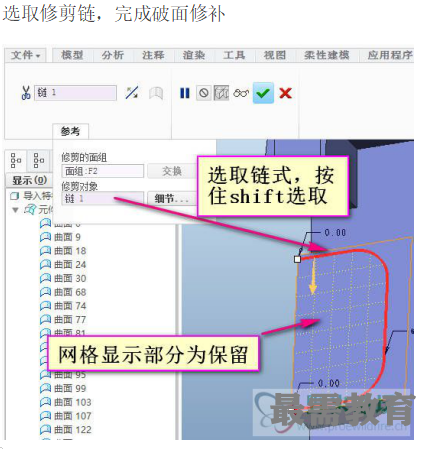Open the 显示(O) dropdown
This screenshot has width=422, height=449.
click(30, 180)
